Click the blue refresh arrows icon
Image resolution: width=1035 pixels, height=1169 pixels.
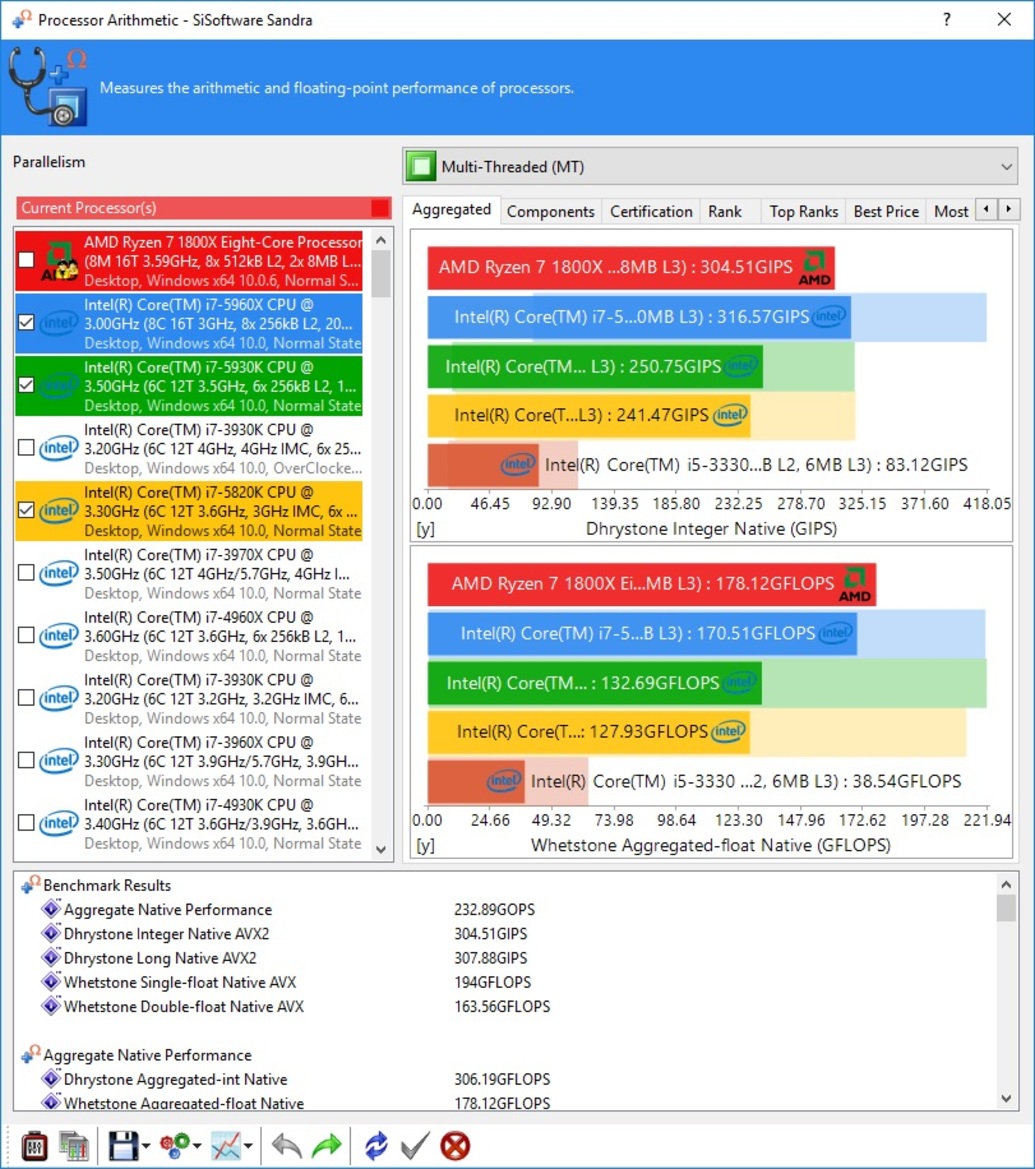pos(377,1146)
